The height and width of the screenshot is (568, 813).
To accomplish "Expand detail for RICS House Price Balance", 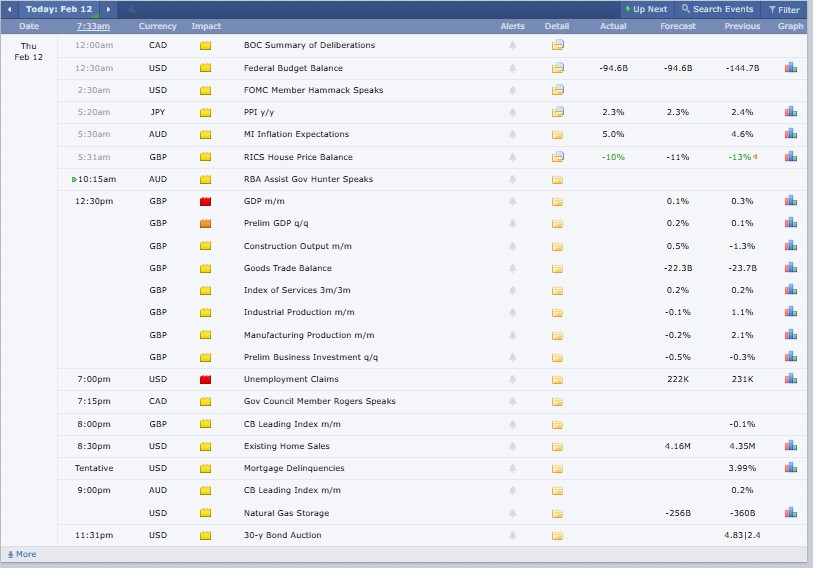I will [557, 157].
